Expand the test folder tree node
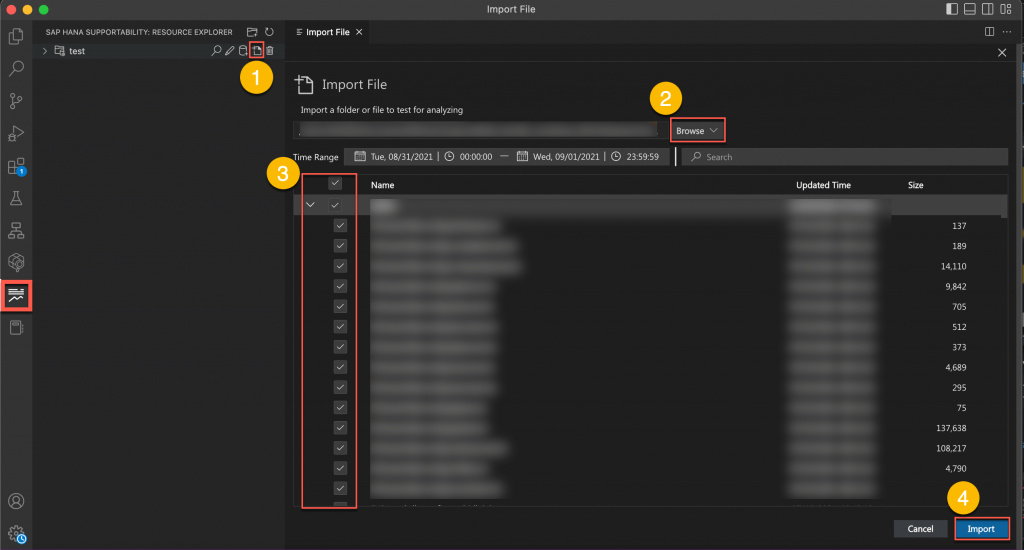1024x550 pixels. (44, 50)
